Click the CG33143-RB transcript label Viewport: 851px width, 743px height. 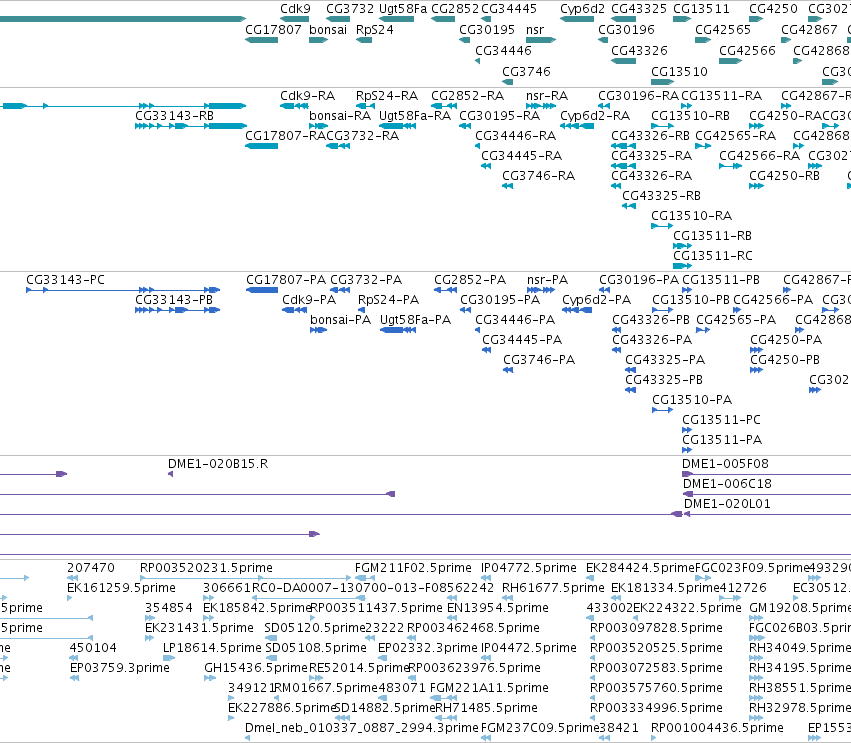pyautogui.click(x=174, y=116)
